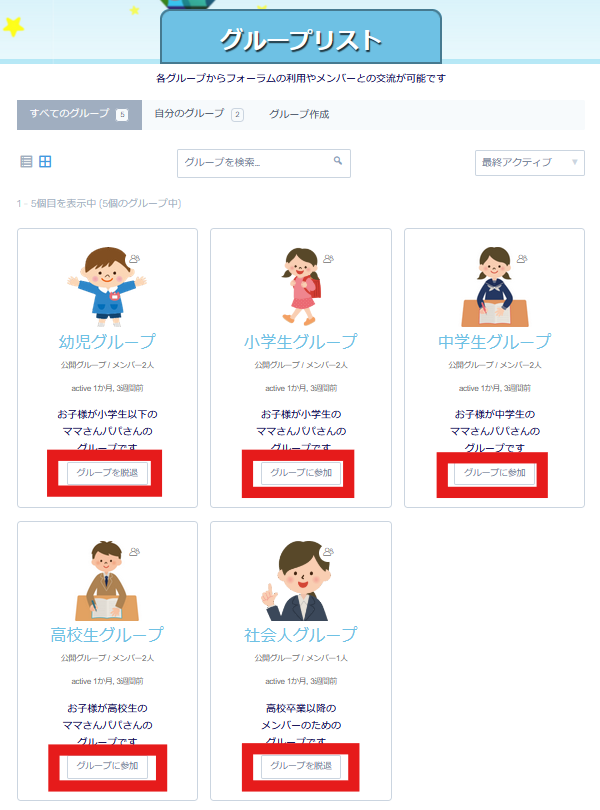The height and width of the screenshot is (810, 600).
Task: Leave 幼児グループ with グループを脱退 button
Action: [x=108, y=473]
